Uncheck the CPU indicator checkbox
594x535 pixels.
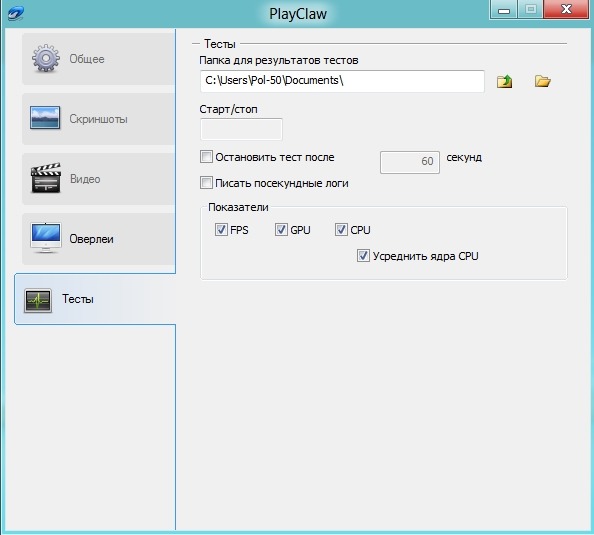tap(341, 230)
